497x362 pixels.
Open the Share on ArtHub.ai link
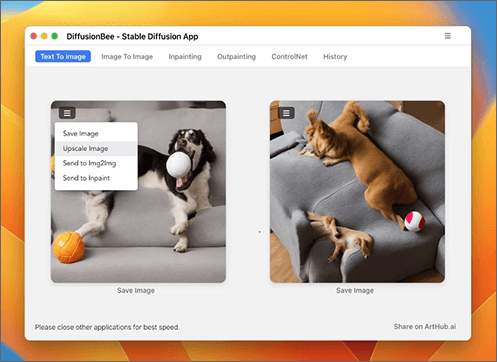pos(425,326)
